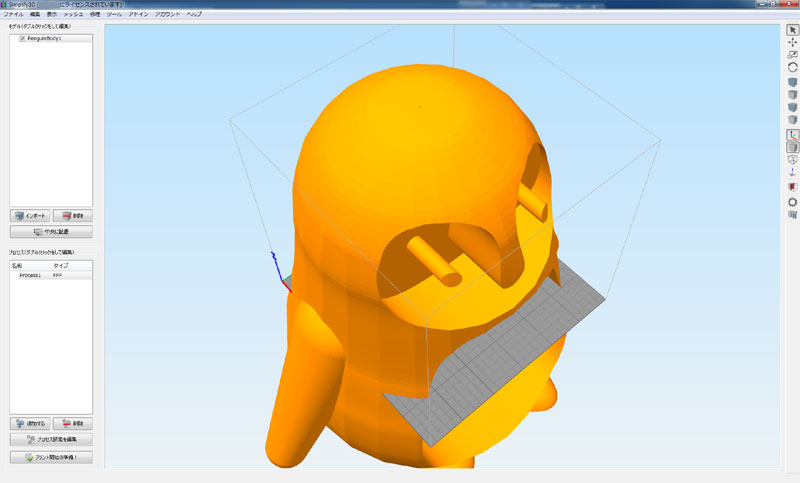Open the メッシュ menu
This screenshot has height=483, width=800.
click(x=73, y=15)
